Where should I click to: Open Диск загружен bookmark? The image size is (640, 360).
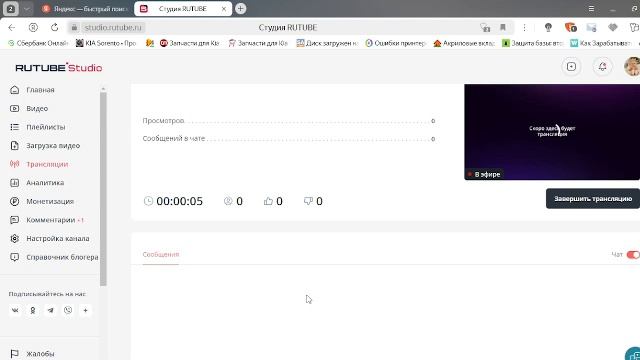pos(327,43)
